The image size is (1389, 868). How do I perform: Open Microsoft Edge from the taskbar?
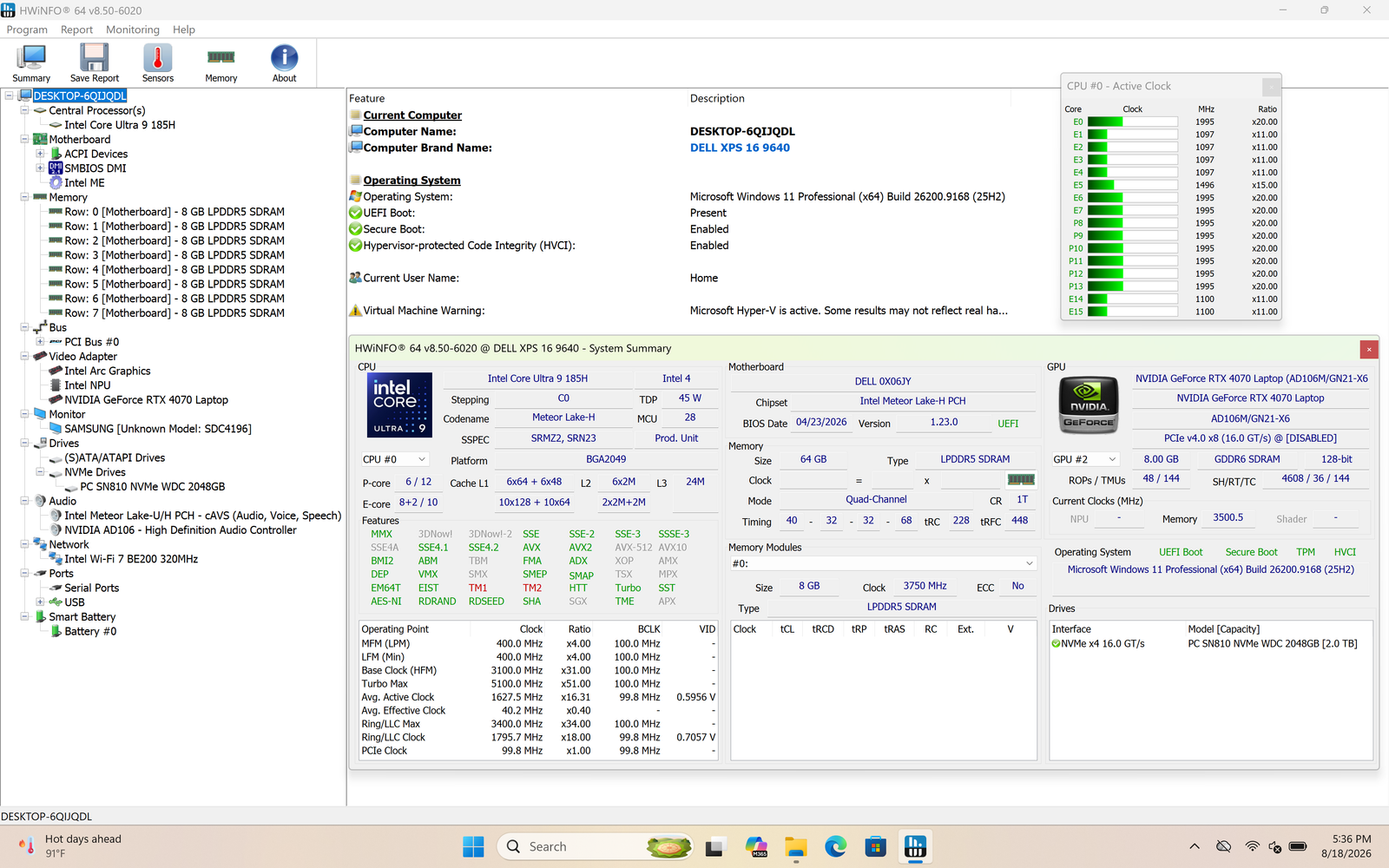tap(835, 846)
